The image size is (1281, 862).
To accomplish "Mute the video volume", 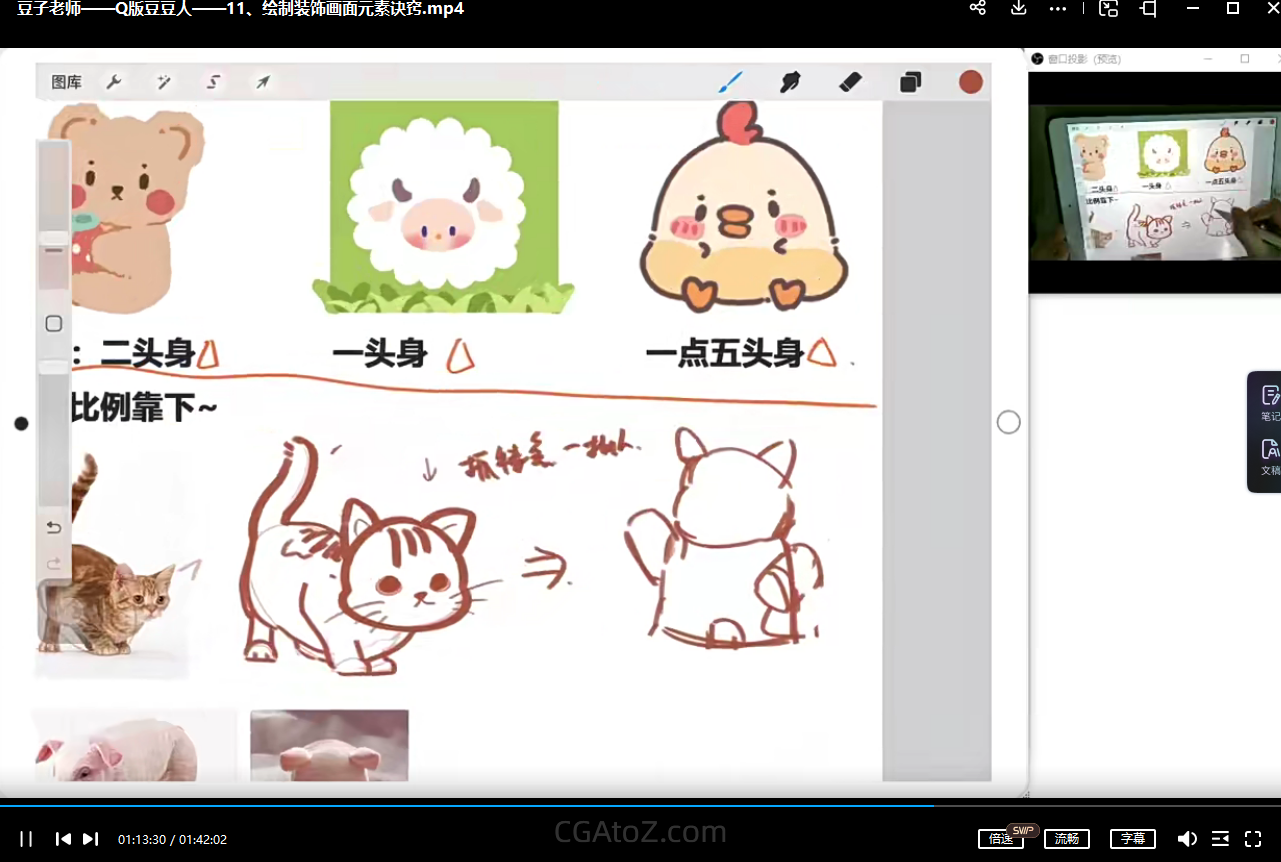I will tap(1187, 839).
